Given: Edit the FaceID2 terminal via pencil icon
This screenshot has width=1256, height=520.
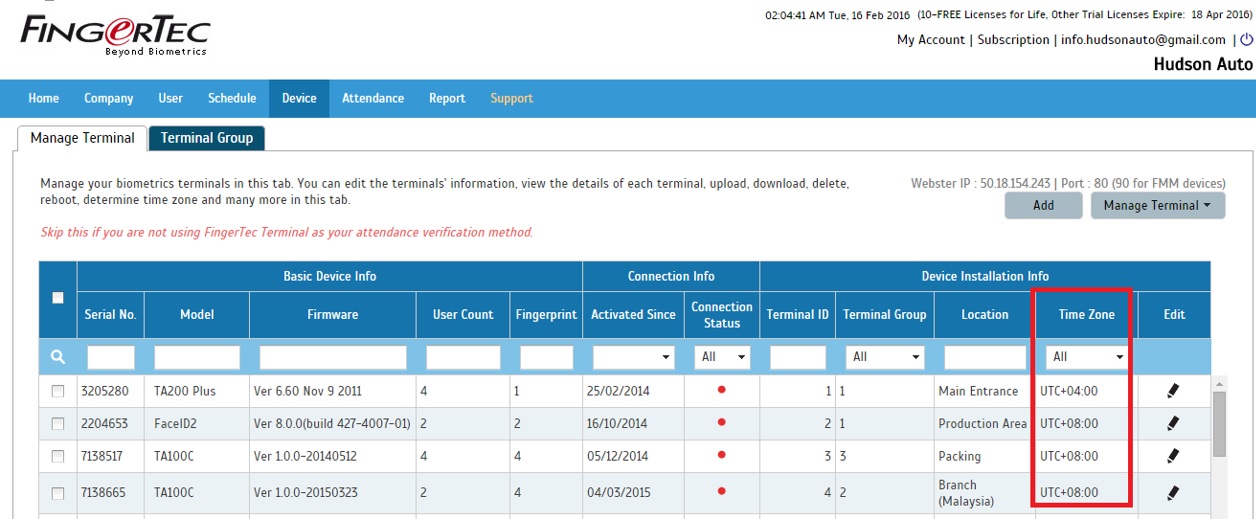Looking at the screenshot, I should (x=1173, y=423).
